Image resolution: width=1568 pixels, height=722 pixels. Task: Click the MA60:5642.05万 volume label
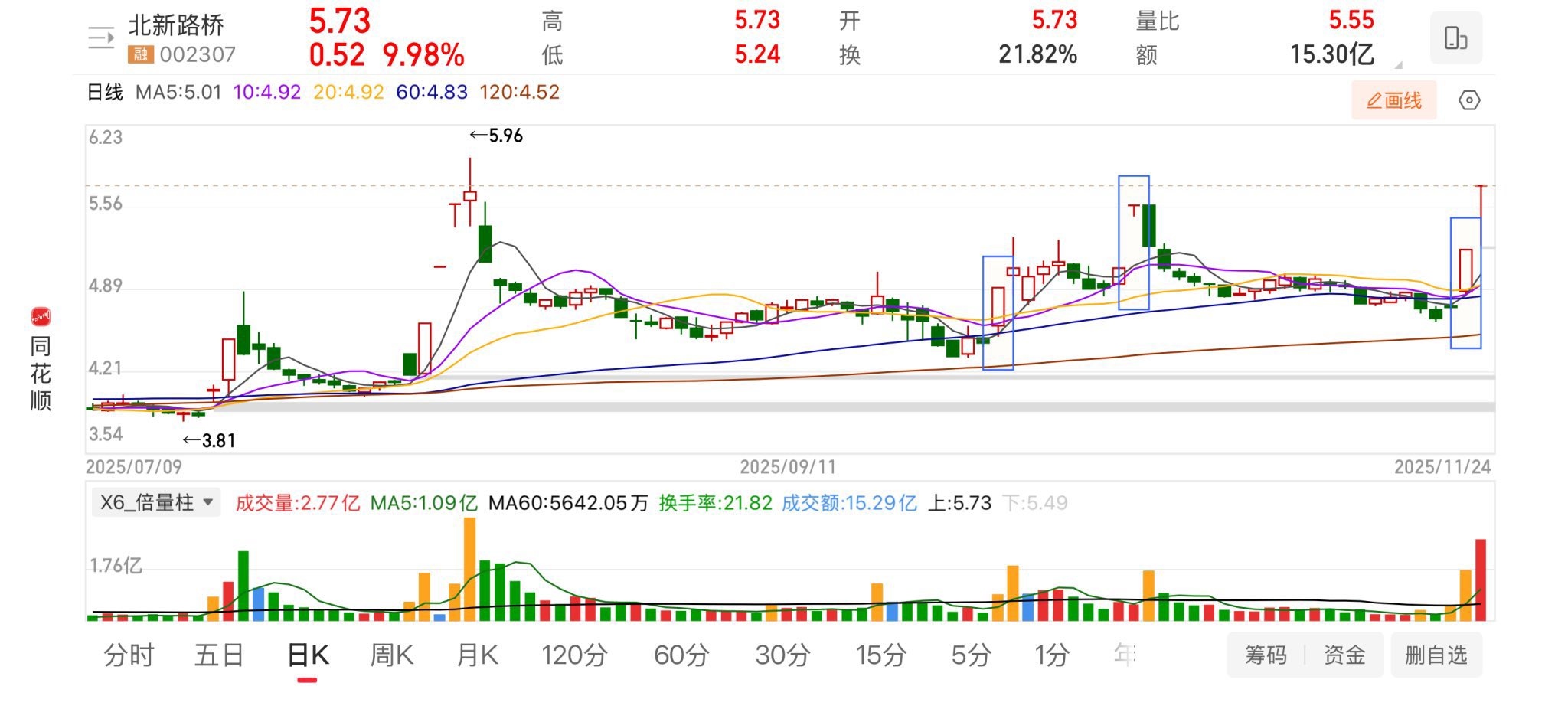point(568,503)
